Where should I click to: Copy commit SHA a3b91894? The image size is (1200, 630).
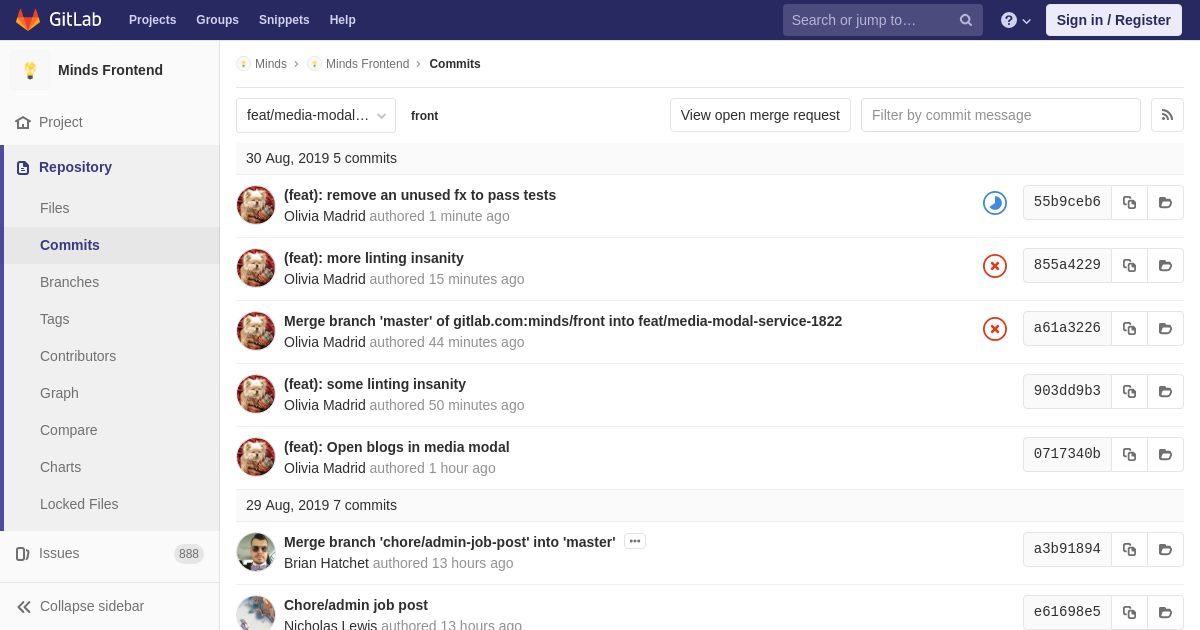[x=1129, y=549]
